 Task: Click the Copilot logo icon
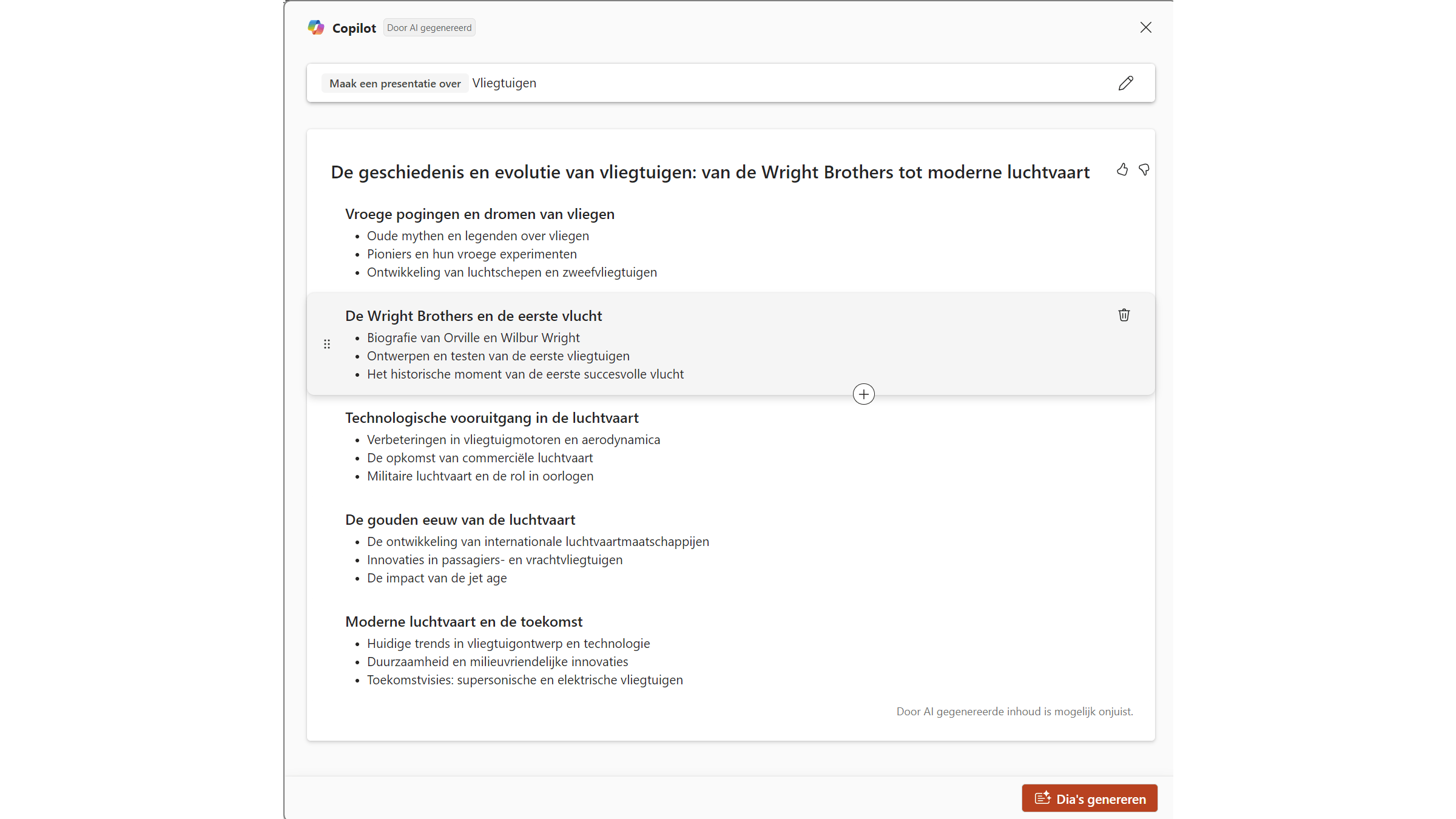(x=316, y=27)
